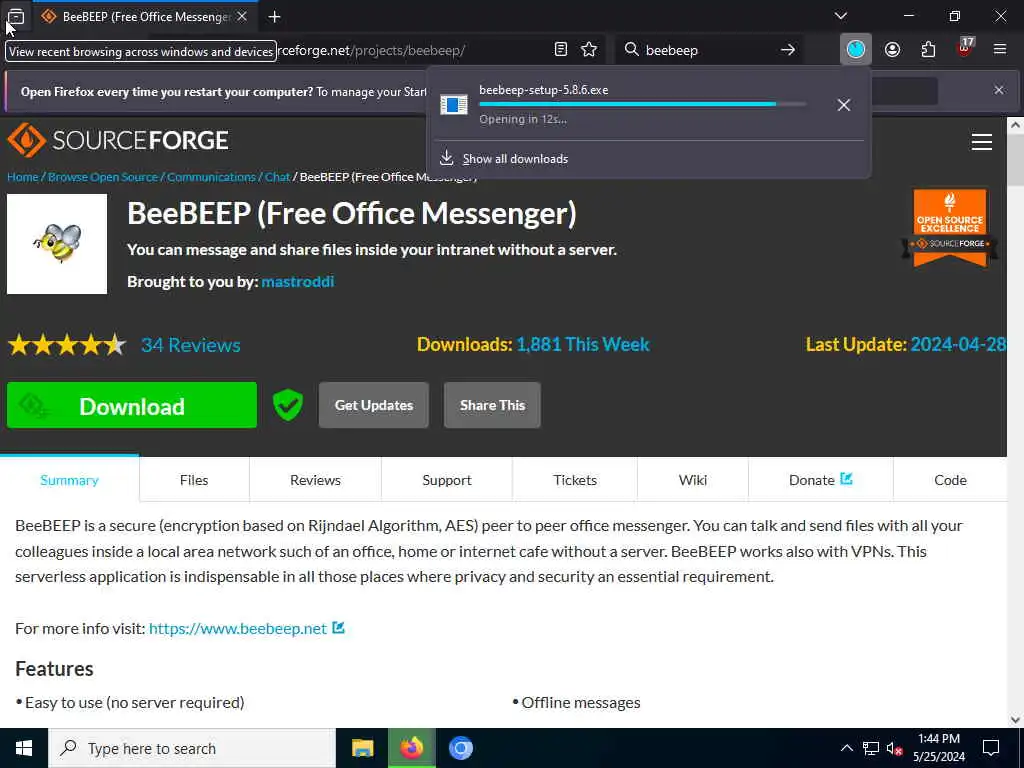Open the Donate tab
Screen dimensions: 1024x768
click(820, 480)
